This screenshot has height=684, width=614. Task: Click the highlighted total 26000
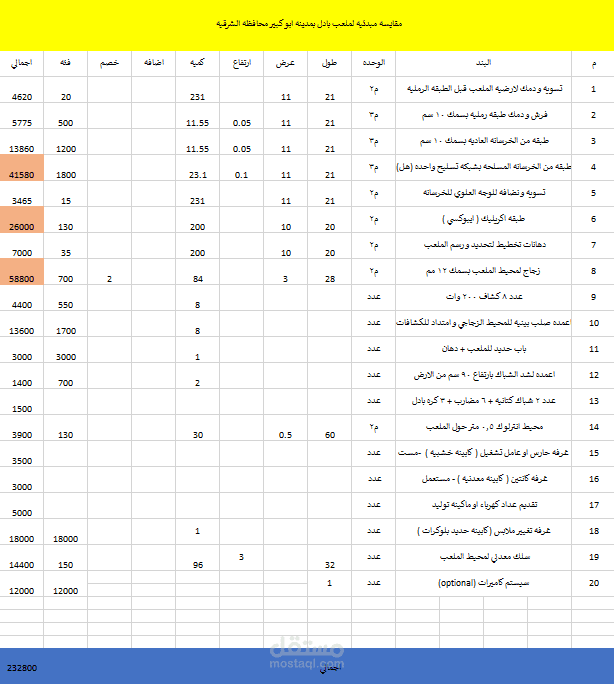click(22, 220)
